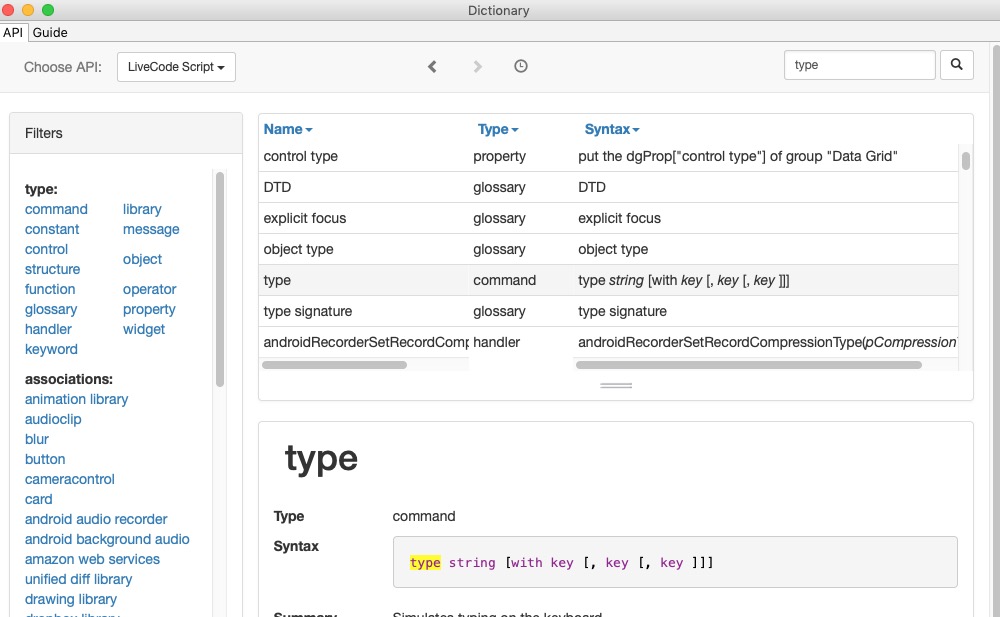Switch to the API tab

tap(13, 32)
